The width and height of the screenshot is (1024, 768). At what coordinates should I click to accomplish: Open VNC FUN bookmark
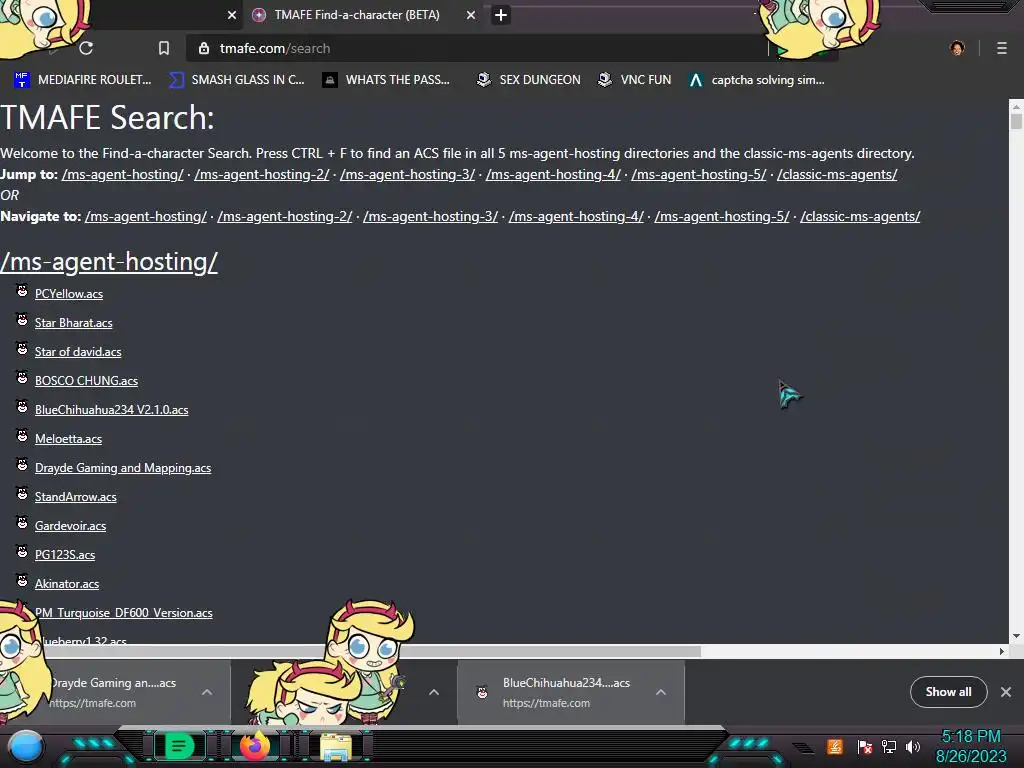[x=635, y=80]
